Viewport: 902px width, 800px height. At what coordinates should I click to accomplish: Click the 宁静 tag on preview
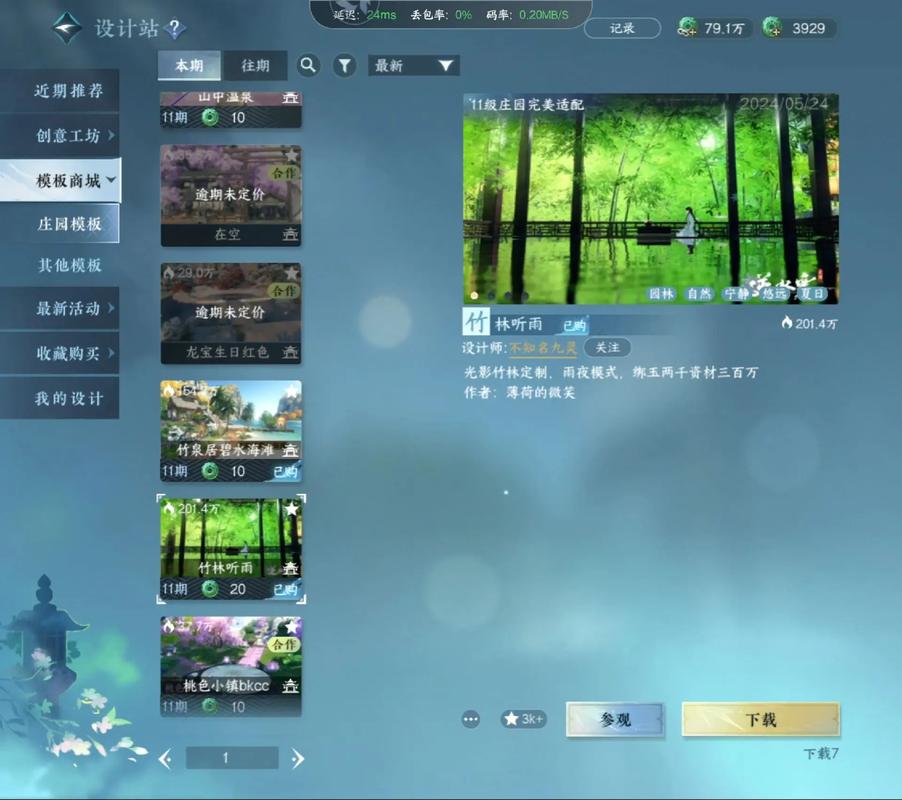point(736,294)
